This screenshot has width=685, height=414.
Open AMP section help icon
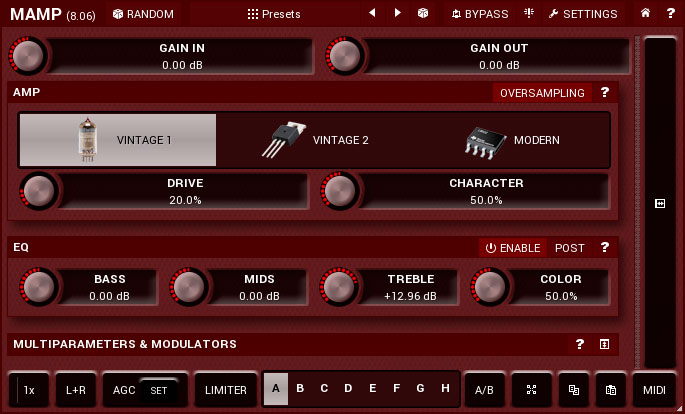(605, 93)
